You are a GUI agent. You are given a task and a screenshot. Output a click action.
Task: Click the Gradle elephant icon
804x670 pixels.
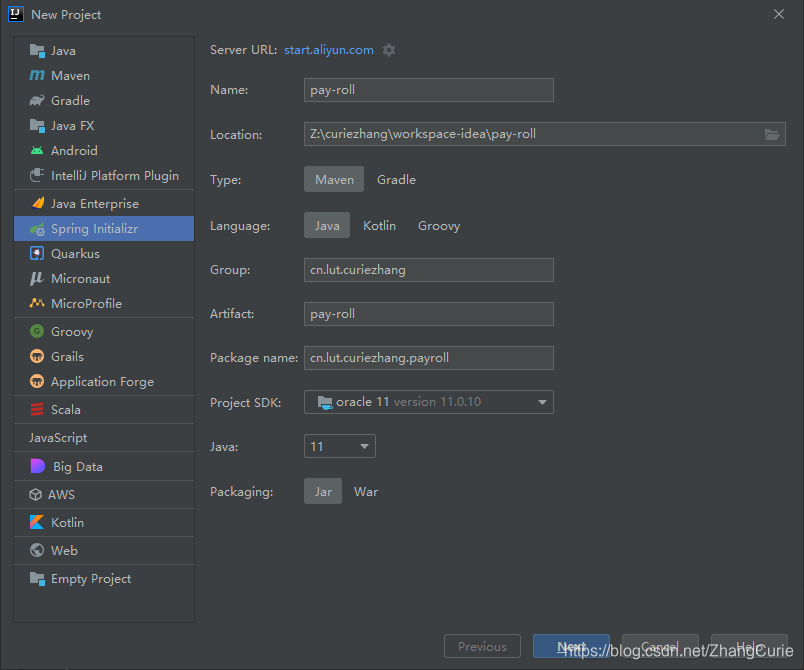(x=37, y=100)
